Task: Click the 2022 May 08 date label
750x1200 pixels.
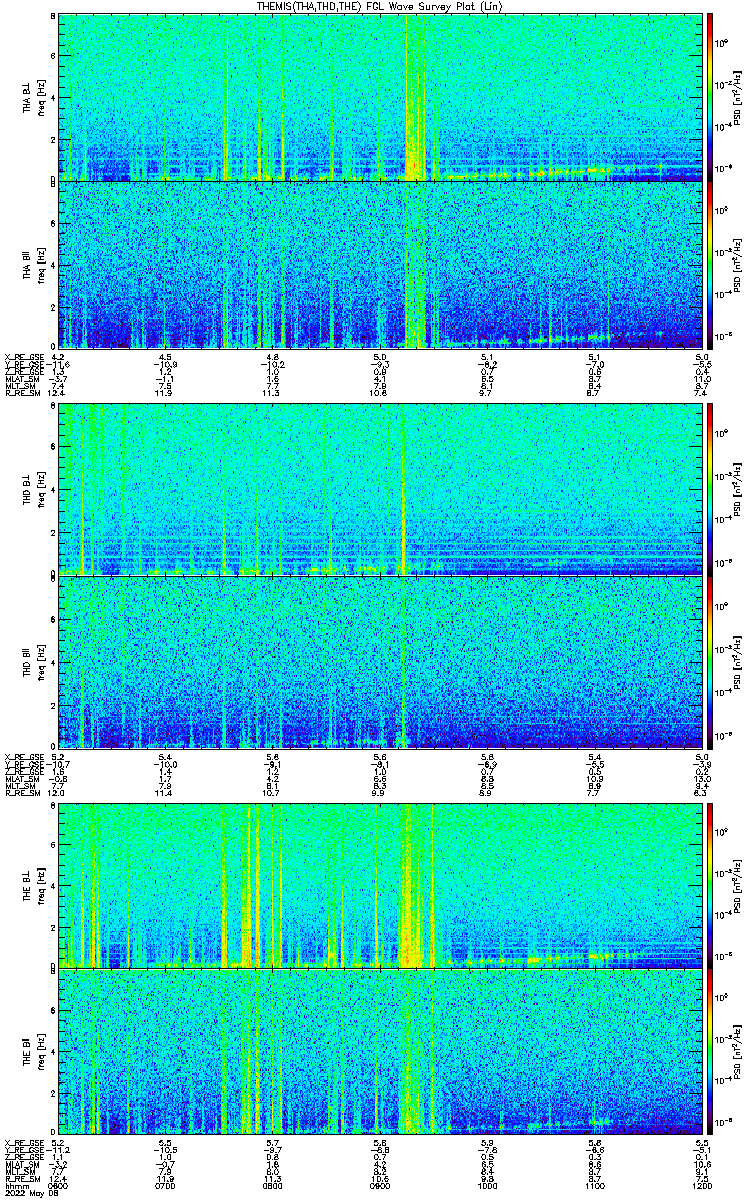Action: click(x=29, y=1194)
